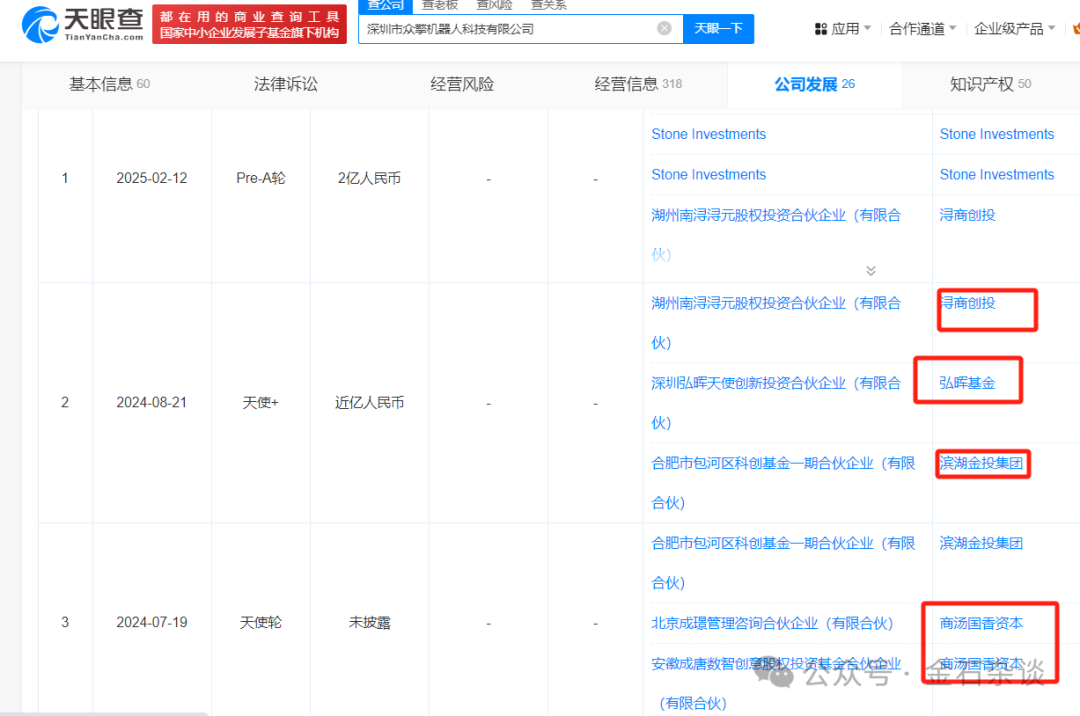Open the 合作通道 dropdown

point(922,29)
